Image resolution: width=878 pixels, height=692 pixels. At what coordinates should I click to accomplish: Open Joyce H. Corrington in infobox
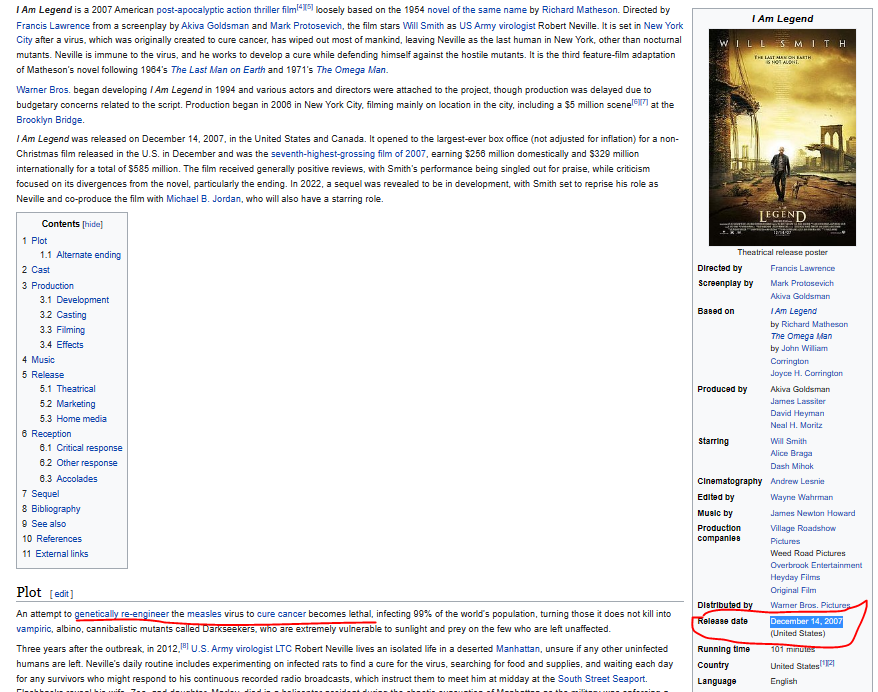pos(806,373)
